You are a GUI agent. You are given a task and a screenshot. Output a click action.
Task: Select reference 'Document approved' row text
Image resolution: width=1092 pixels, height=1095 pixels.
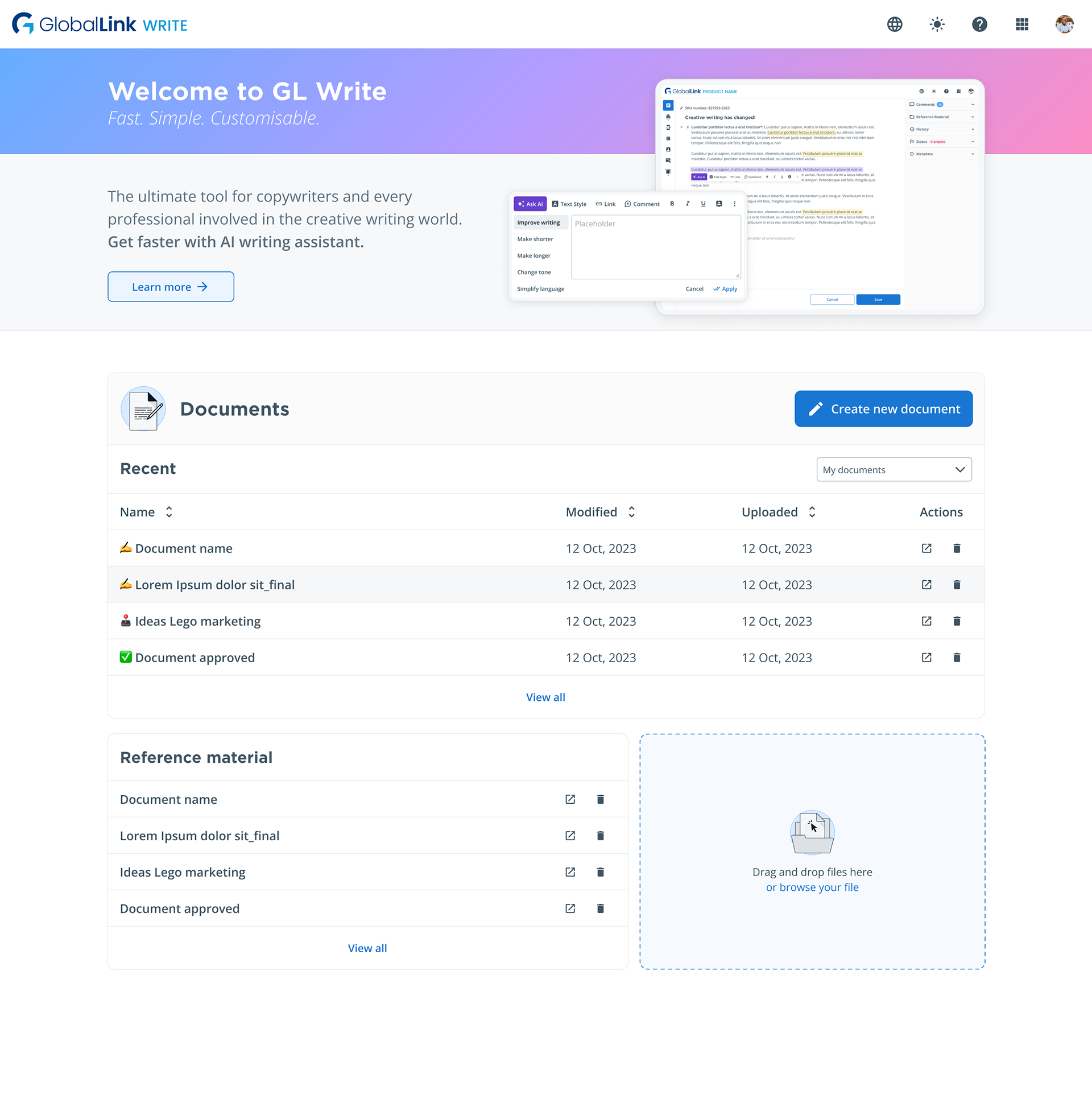click(x=180, y=908)
